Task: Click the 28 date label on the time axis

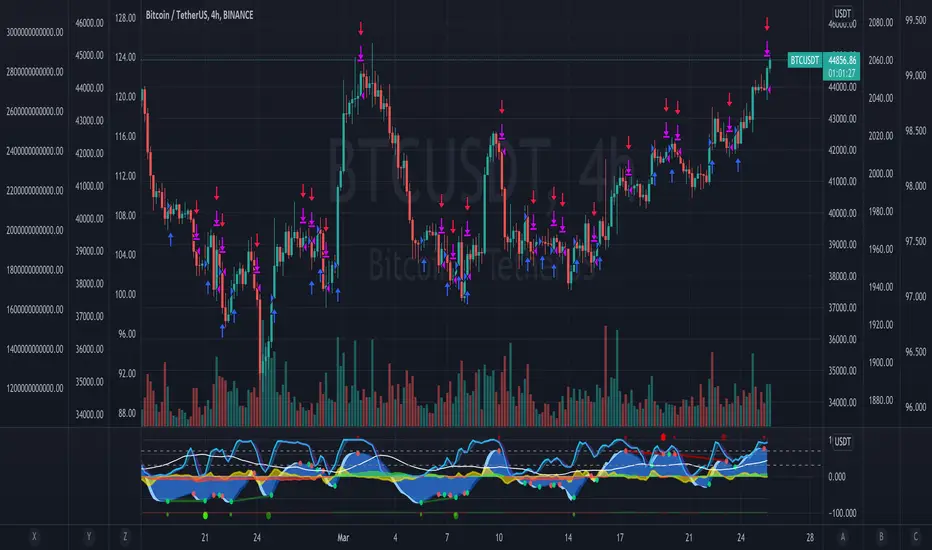Action: [810, 538]
